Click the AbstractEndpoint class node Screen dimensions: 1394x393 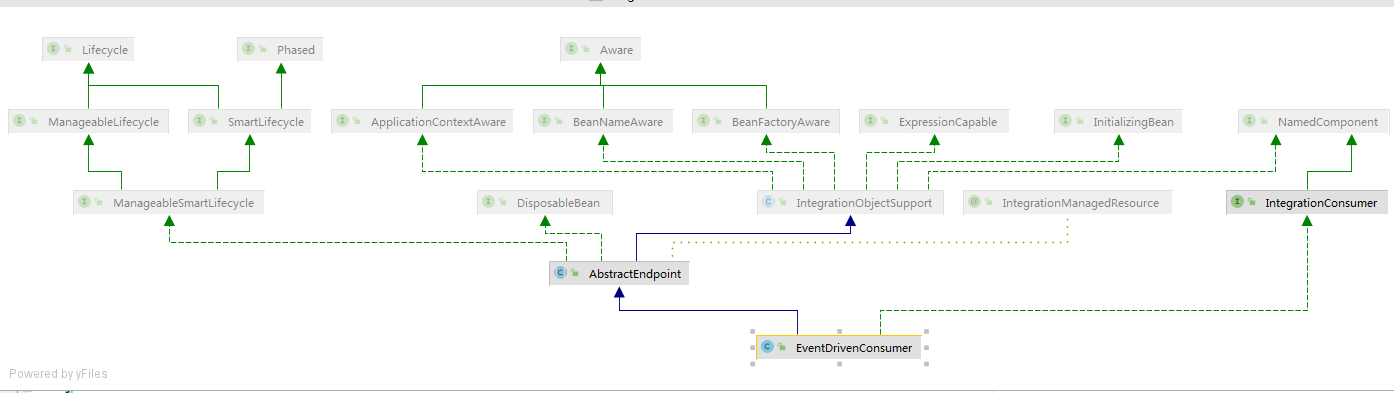[x=619, y=273]
